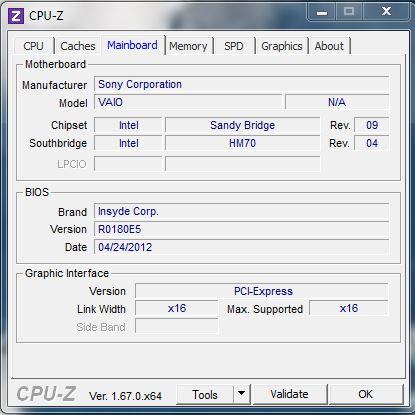This screenshot has height=415, width=415.
Task: Go to the Graphics tab
Action: (282, 46)
